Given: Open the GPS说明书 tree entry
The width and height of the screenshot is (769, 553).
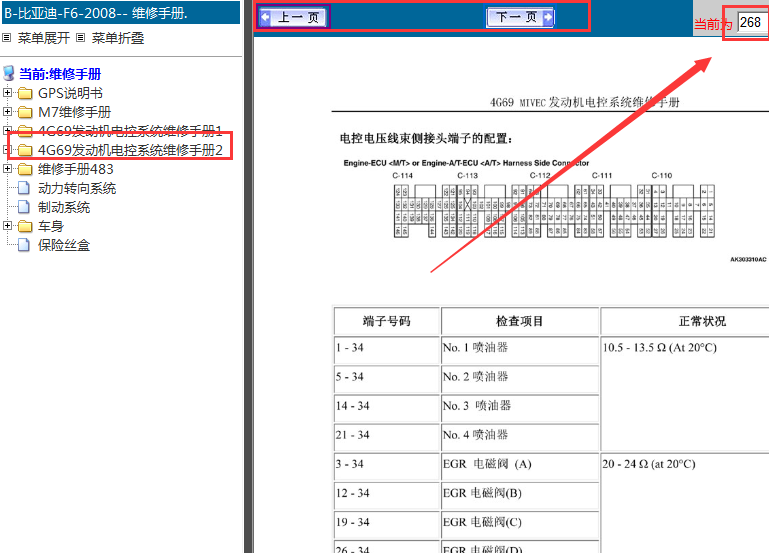Looking at the screenshot, I should pos(70,93).
